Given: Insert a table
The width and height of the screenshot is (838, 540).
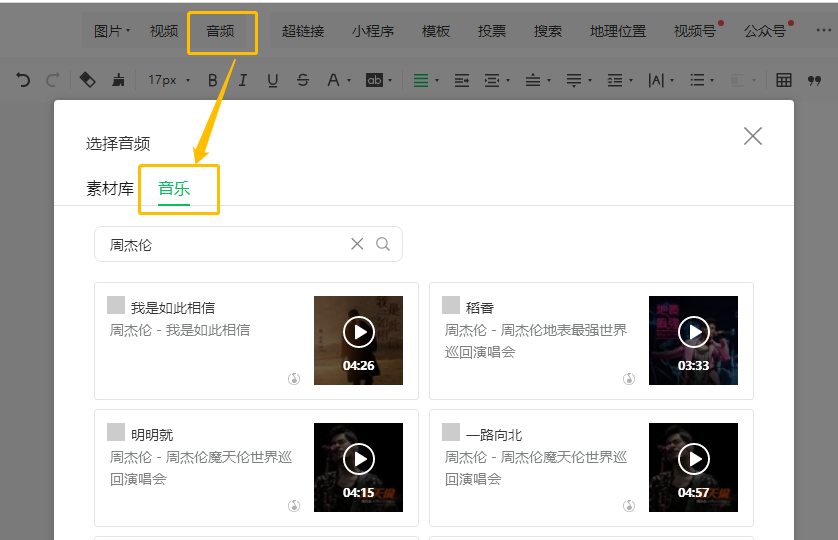Looking at the screenshot, I should [784, 80].
